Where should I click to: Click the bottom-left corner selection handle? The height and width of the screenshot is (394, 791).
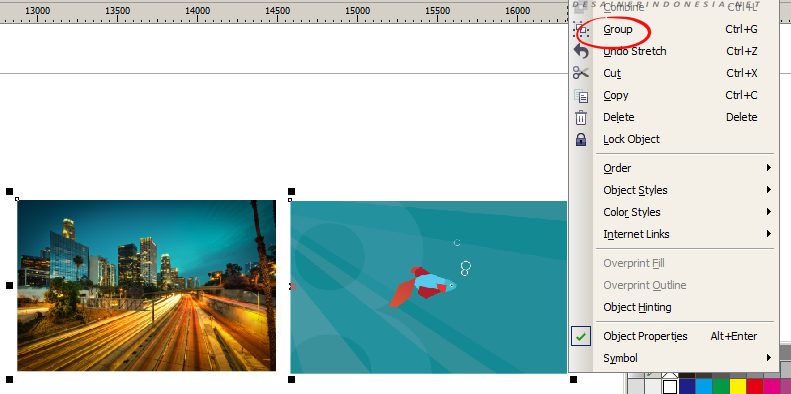pos(9,379)
